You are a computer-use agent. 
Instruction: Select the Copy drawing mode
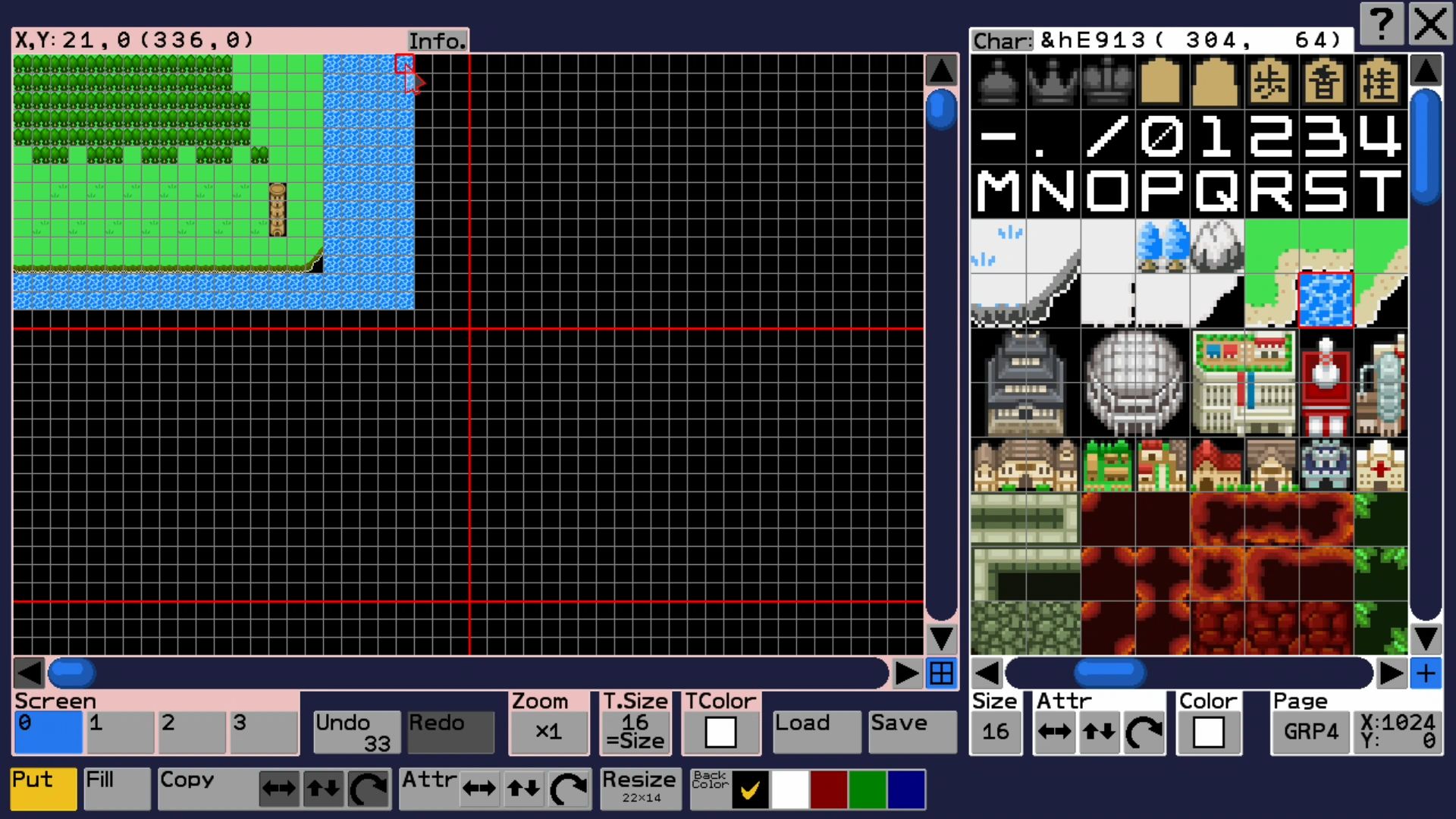(x=206, y=789)
